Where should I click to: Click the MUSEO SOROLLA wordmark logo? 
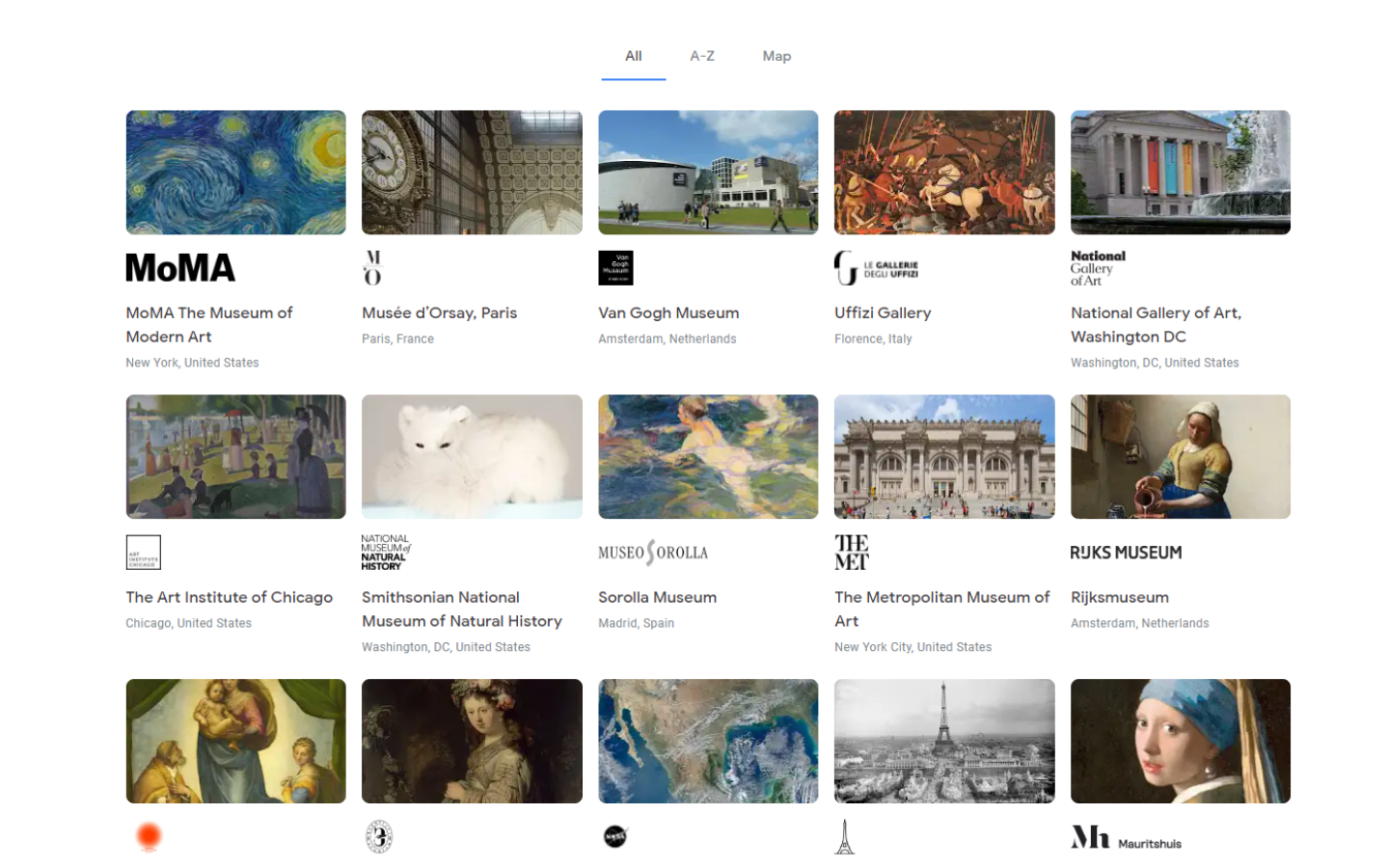click(x=652, y=552)
